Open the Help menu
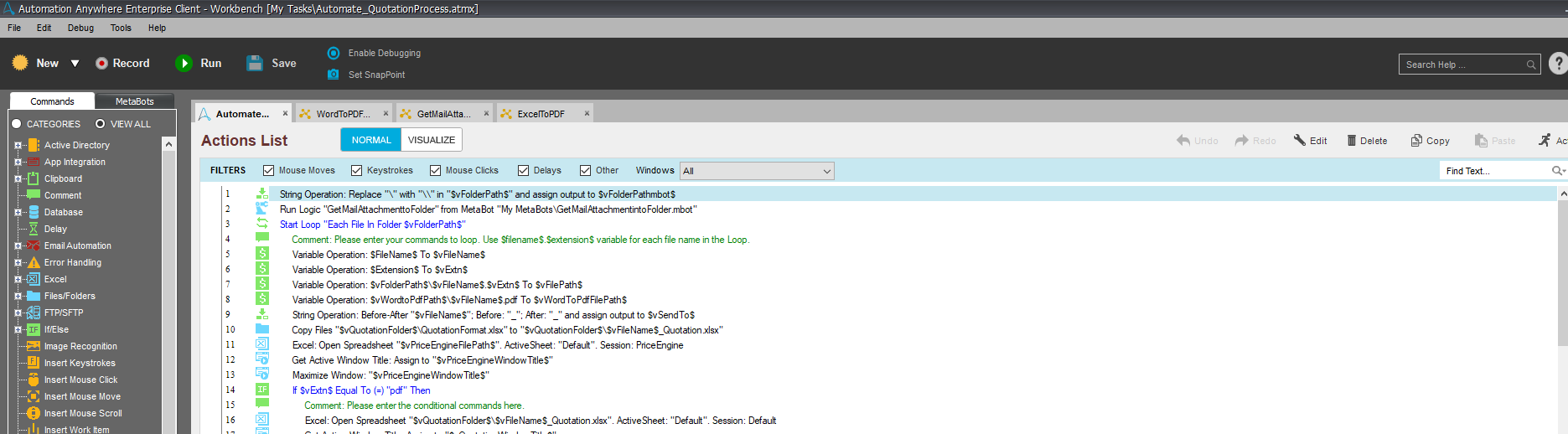This screenshot has height=434, width=1568. pyautogui.click(x=157, y=28)
